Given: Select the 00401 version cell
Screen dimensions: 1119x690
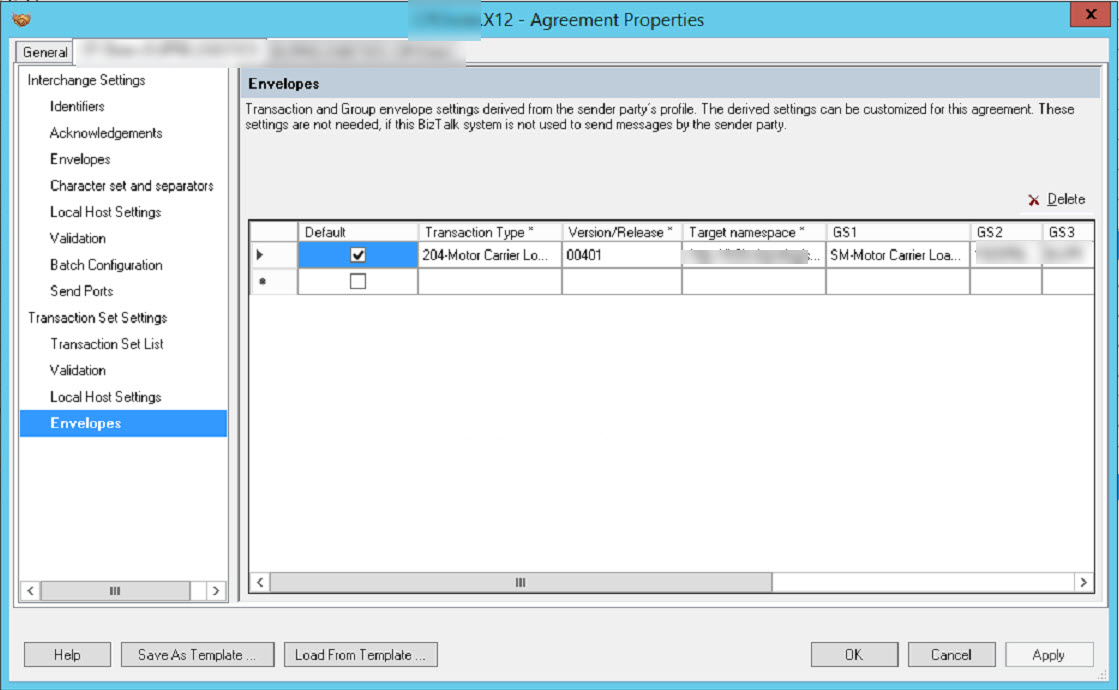Looking at the screenshot, I should (x=622, y=255).
